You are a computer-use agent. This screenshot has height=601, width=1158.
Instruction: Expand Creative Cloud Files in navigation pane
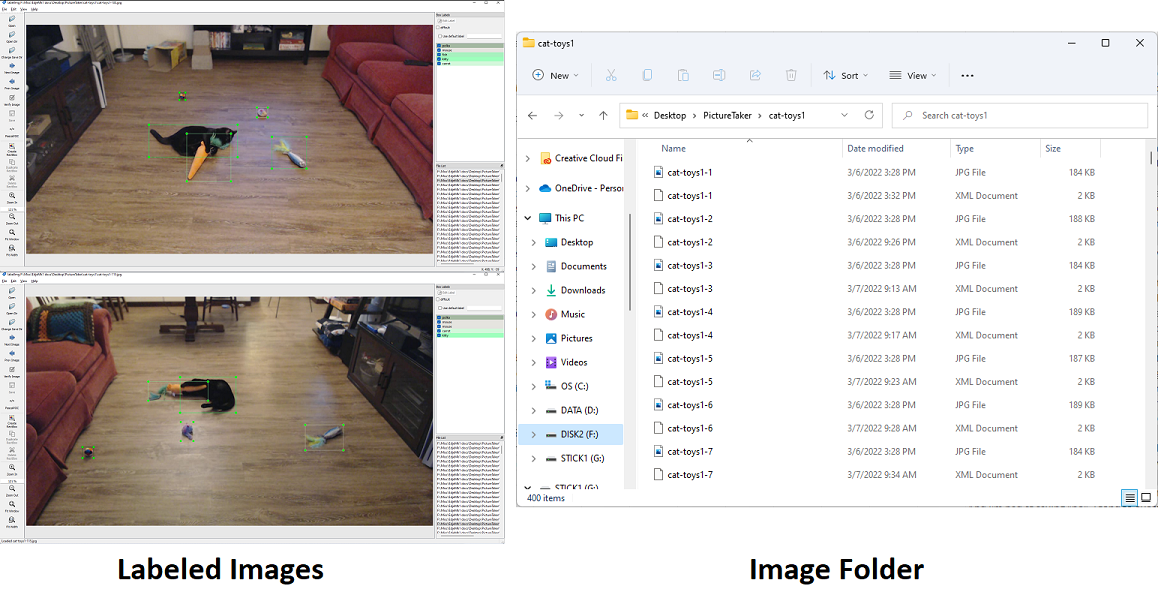[x=527, y=158]
